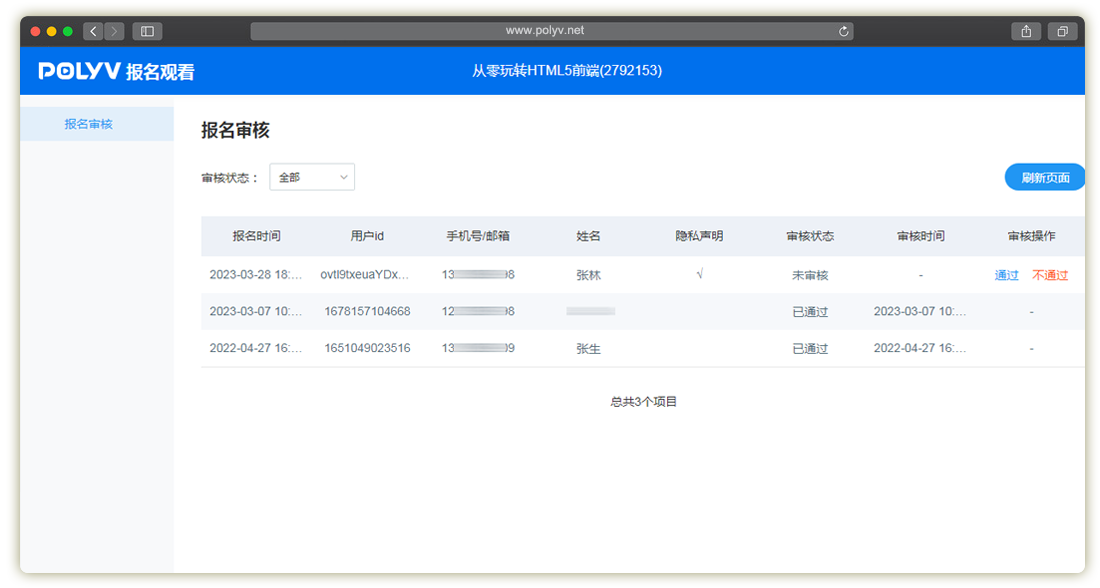Approve 张林 by clicking 通过

pos(1006,275)
